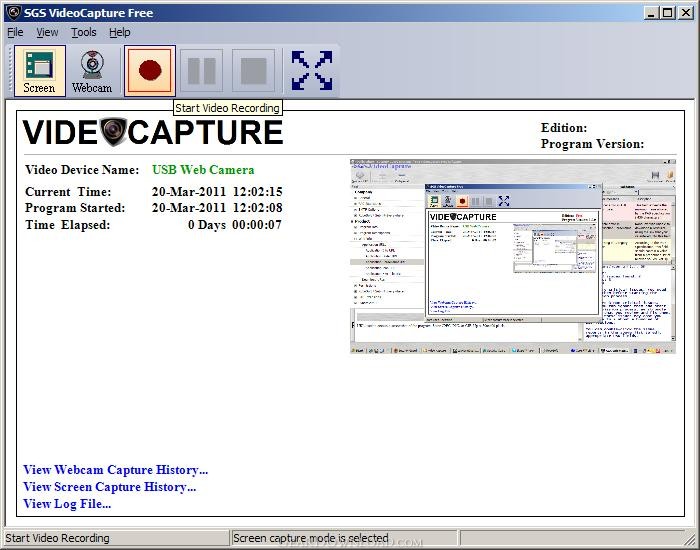Select the Screen capture mode icon
Screen dimensions: 700x550
tap(40, 71)
